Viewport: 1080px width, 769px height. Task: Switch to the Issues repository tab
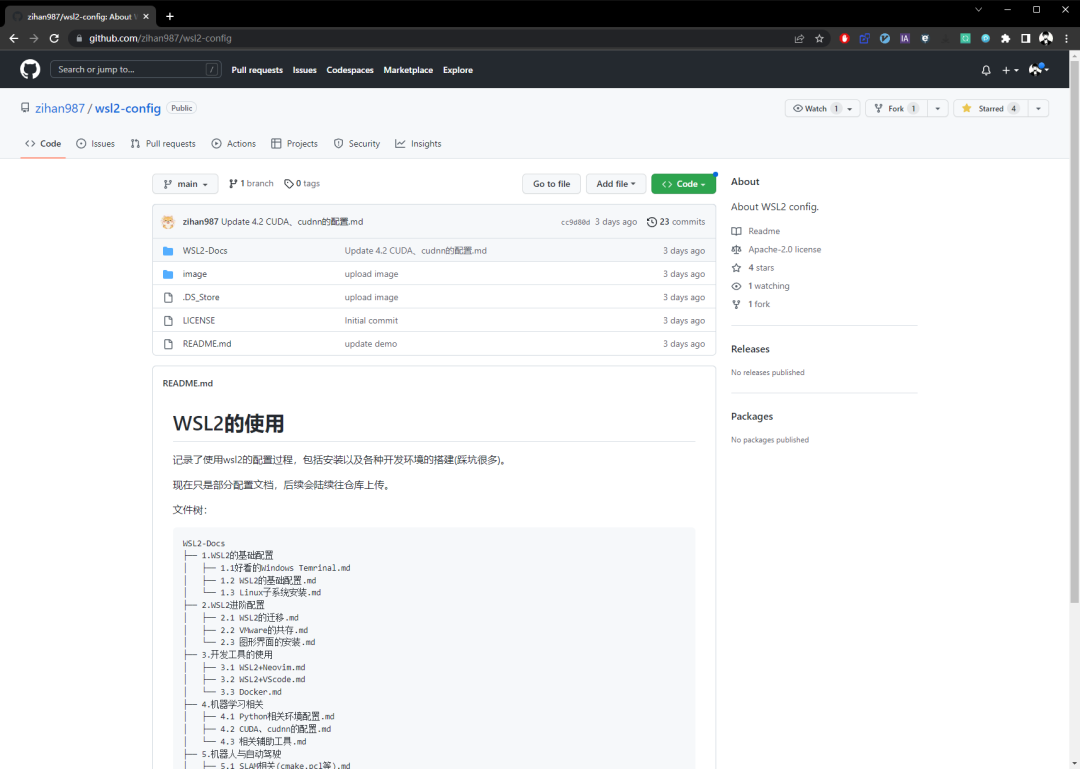tap(96, 144)
